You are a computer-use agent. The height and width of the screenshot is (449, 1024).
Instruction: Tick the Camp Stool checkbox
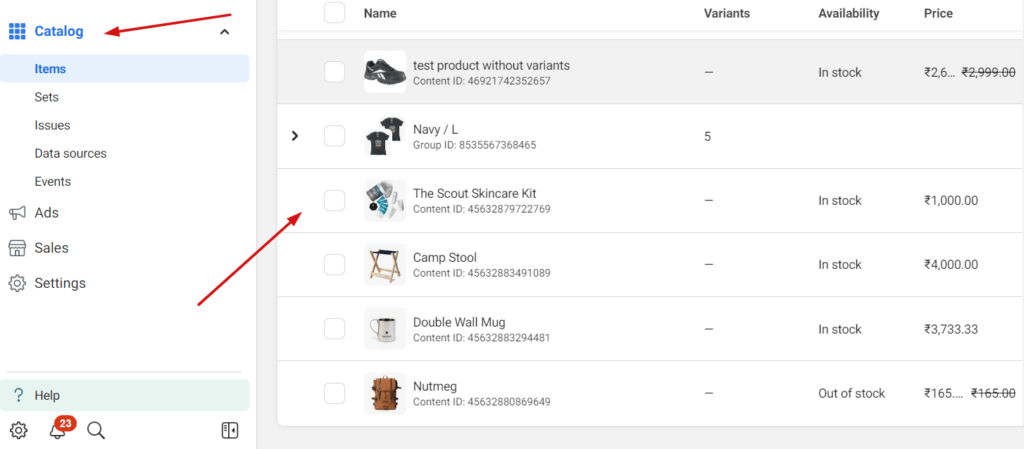pyautogui.click(x=335, y=264)
